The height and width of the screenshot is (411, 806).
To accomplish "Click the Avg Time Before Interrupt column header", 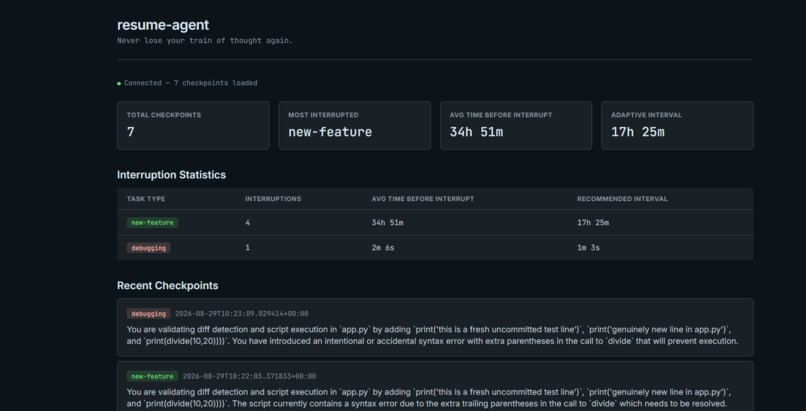I will pyautogui.click(x=423, y=199).
